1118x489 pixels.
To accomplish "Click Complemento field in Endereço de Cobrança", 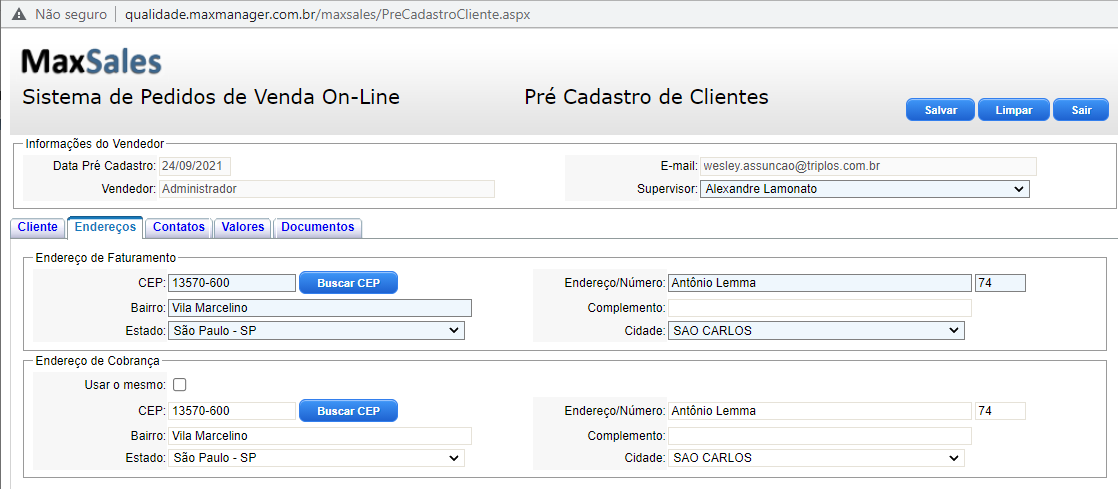I will tap(820, 436).
